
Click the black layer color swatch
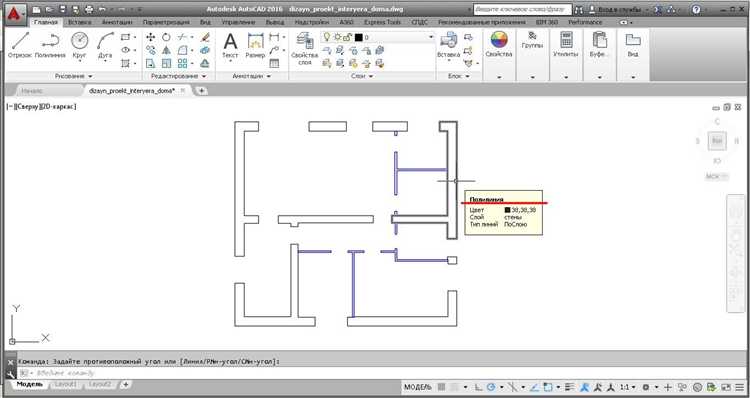pos(358,37)
